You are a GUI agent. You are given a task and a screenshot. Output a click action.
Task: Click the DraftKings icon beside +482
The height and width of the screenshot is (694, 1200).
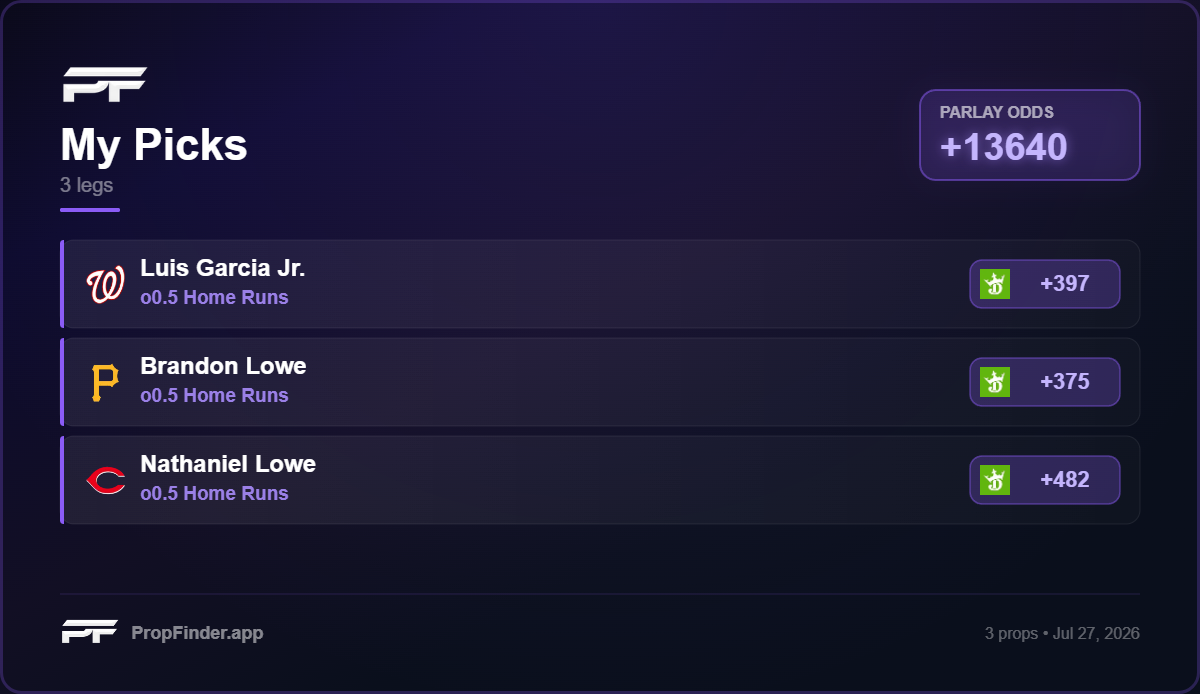[995, 480]
